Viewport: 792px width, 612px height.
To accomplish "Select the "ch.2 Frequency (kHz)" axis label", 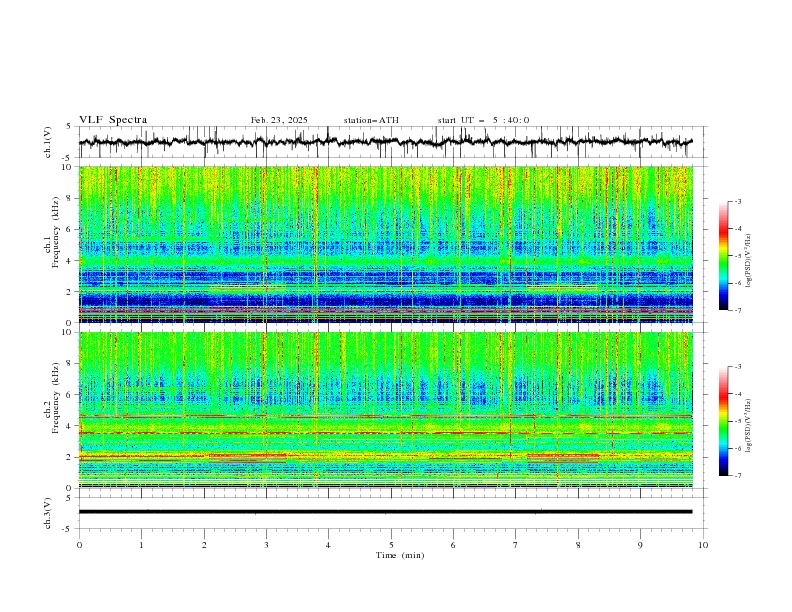I will 53,398.
